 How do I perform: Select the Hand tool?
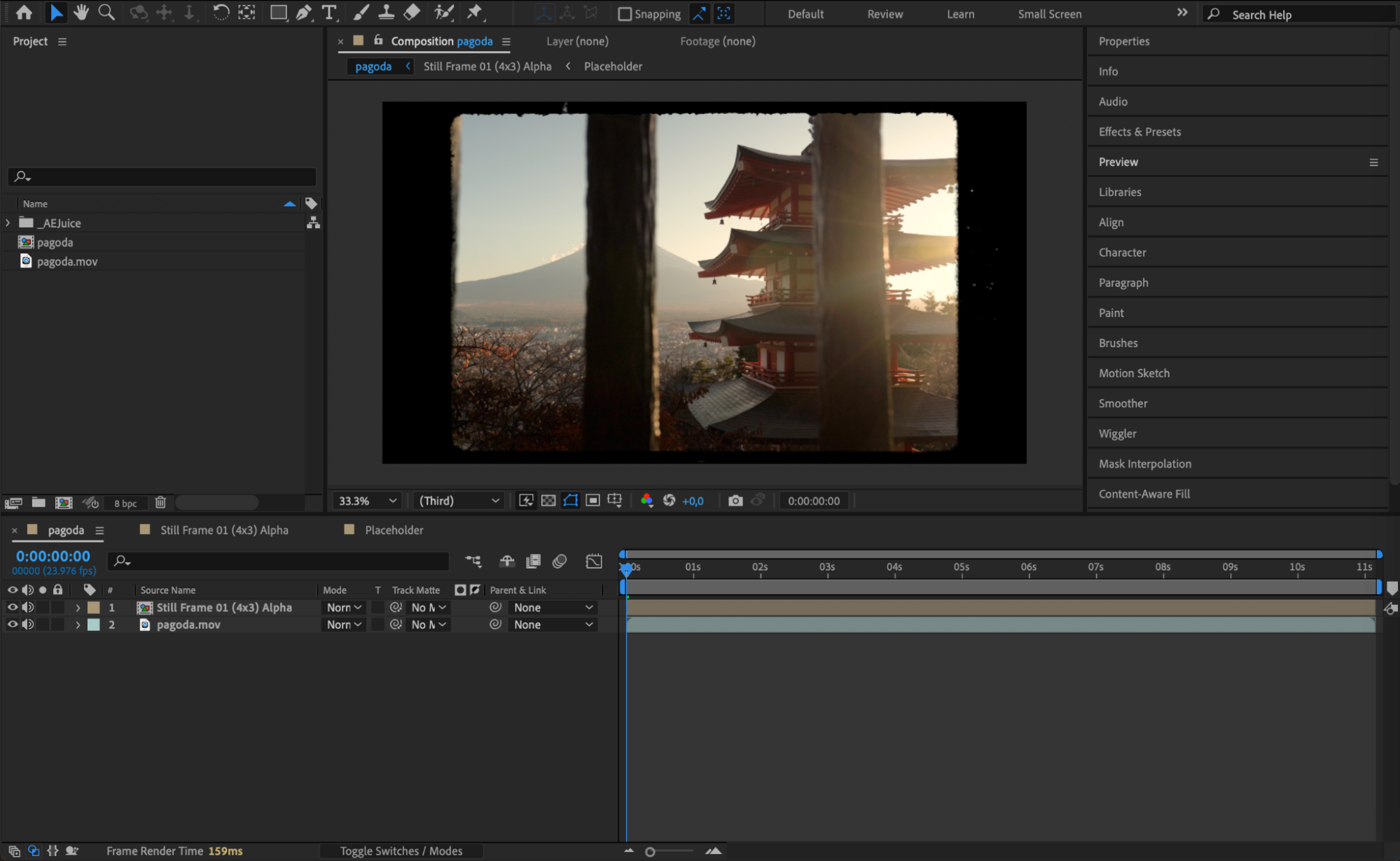pyautogui.click(x=81, y=13)
